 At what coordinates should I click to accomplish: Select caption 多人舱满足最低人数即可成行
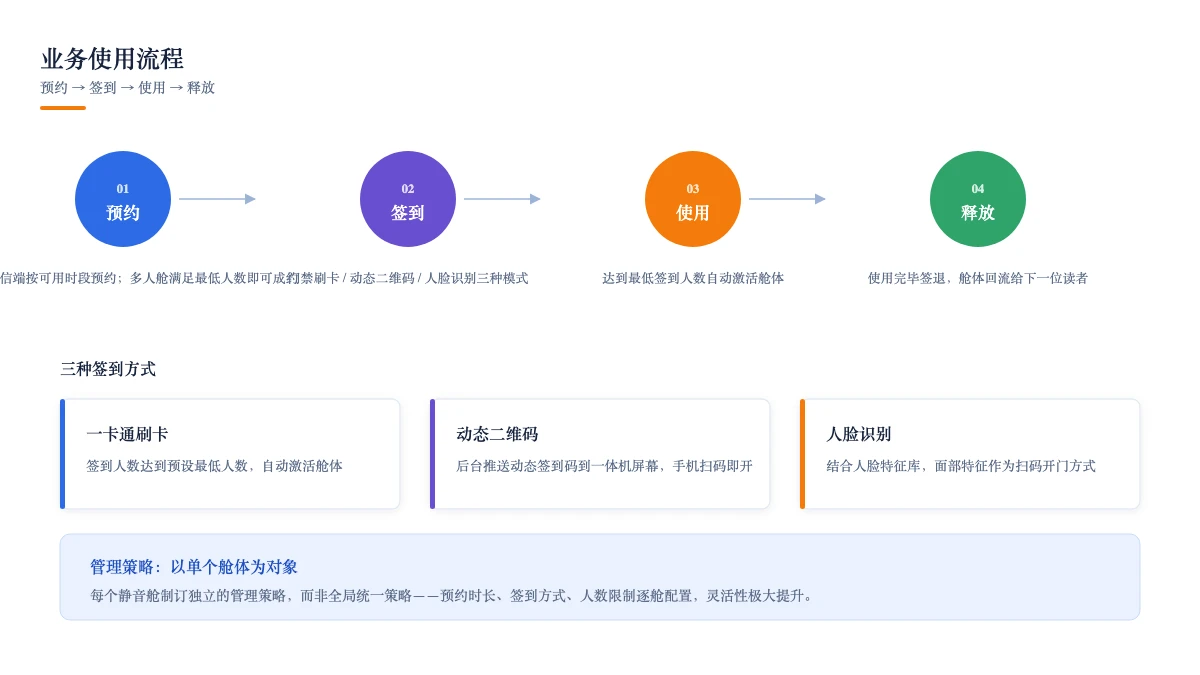pyautogui.click(x=214, y=278)
